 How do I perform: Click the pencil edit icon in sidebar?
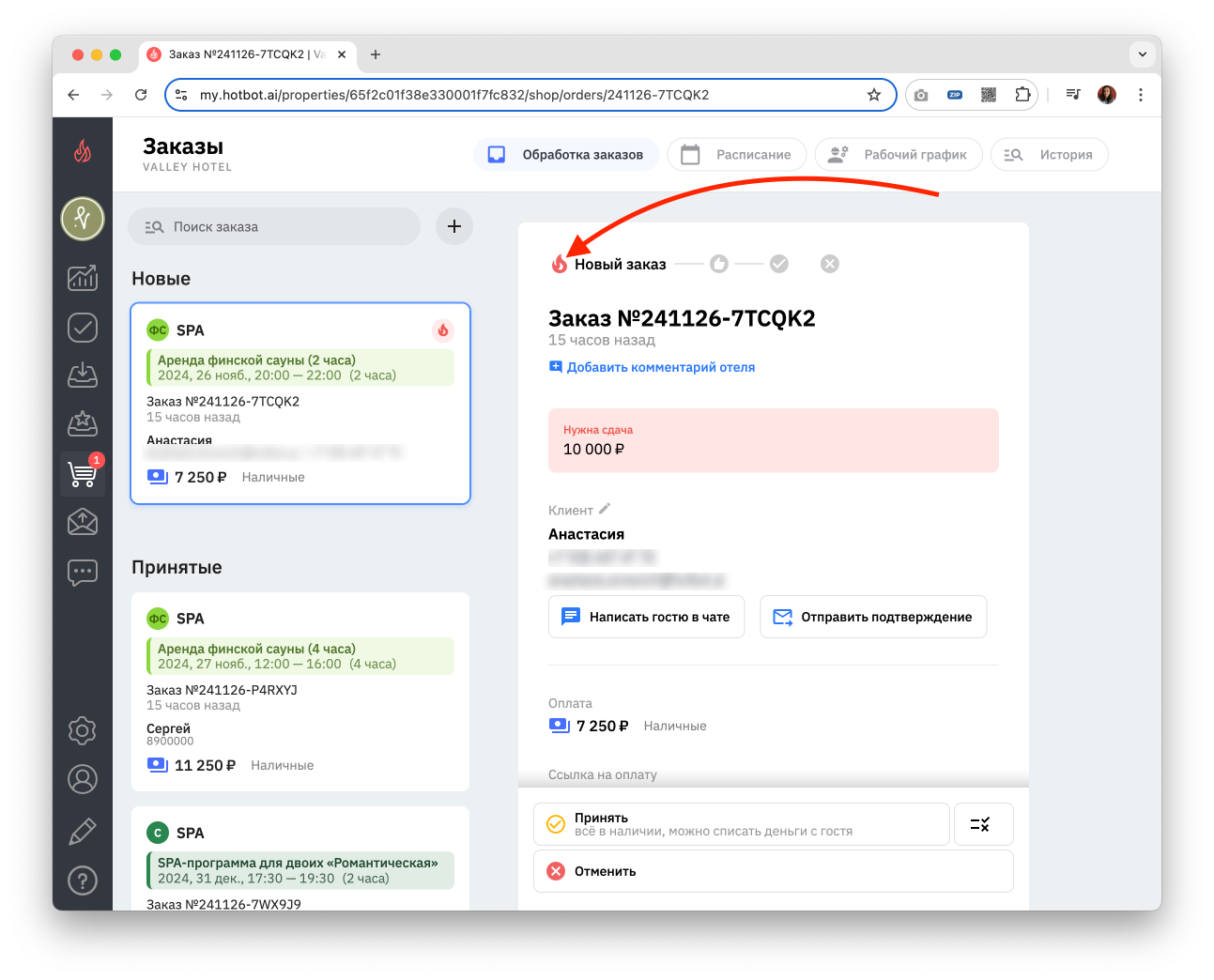coord(83,831)
